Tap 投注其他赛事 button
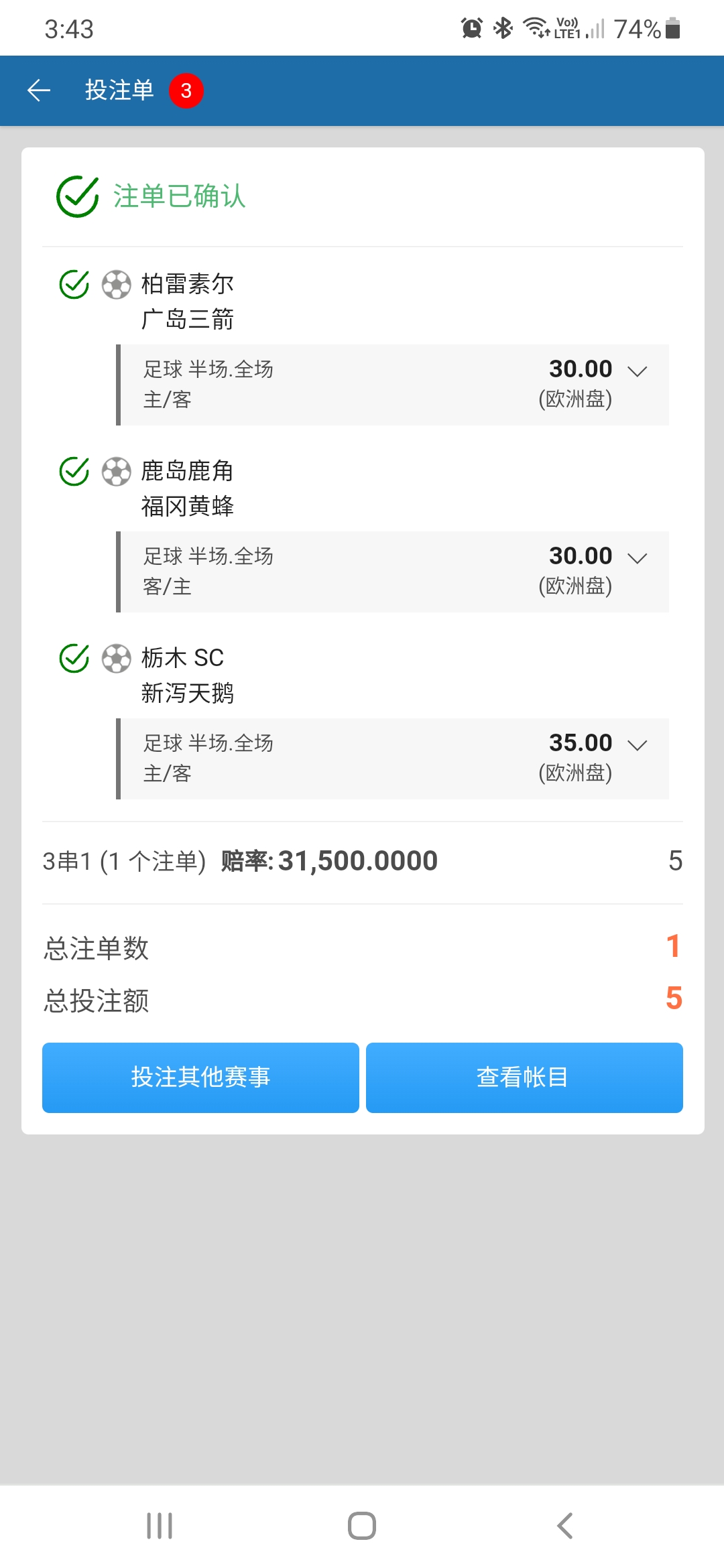This screenshot has height=1568, width=724. (x=200, y=1077)
